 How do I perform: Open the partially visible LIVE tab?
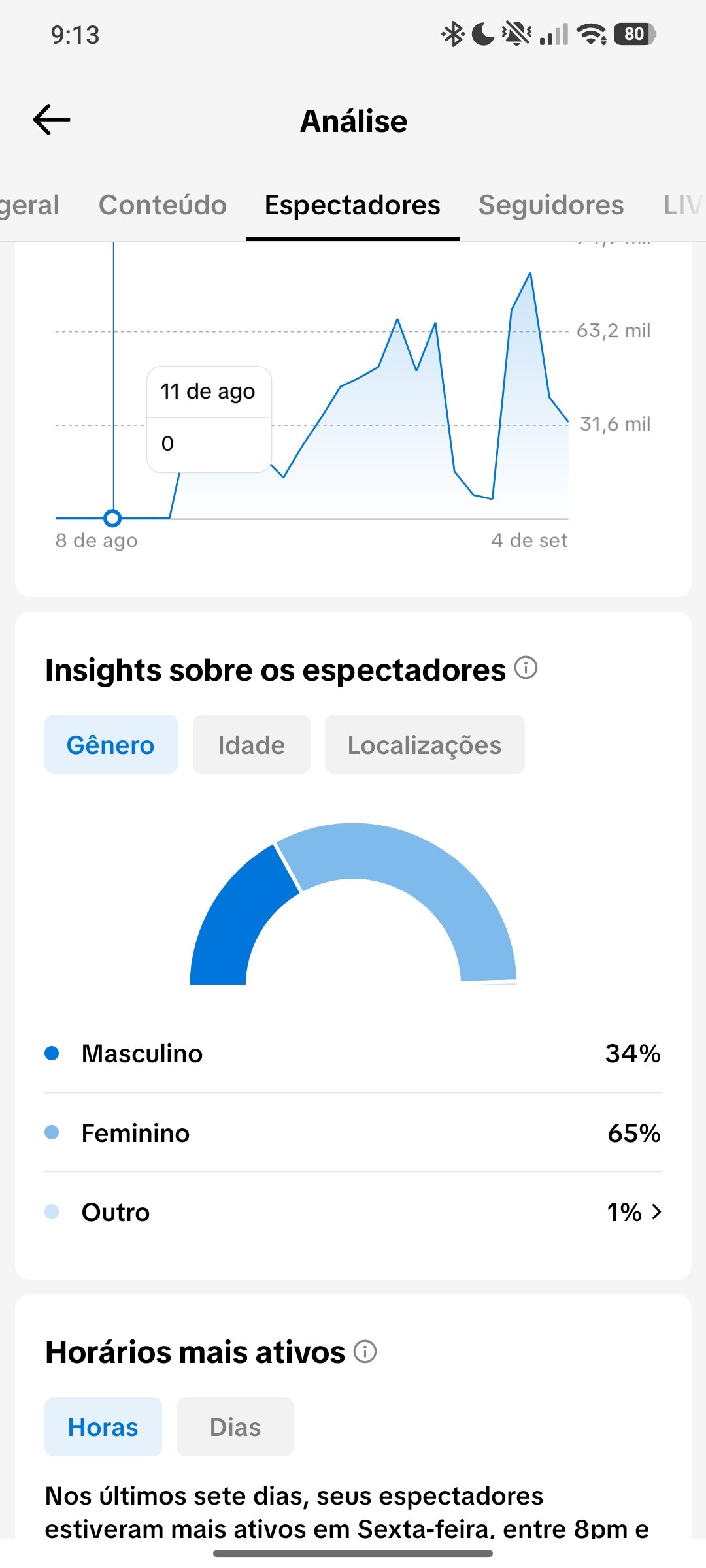pos(684,205)
